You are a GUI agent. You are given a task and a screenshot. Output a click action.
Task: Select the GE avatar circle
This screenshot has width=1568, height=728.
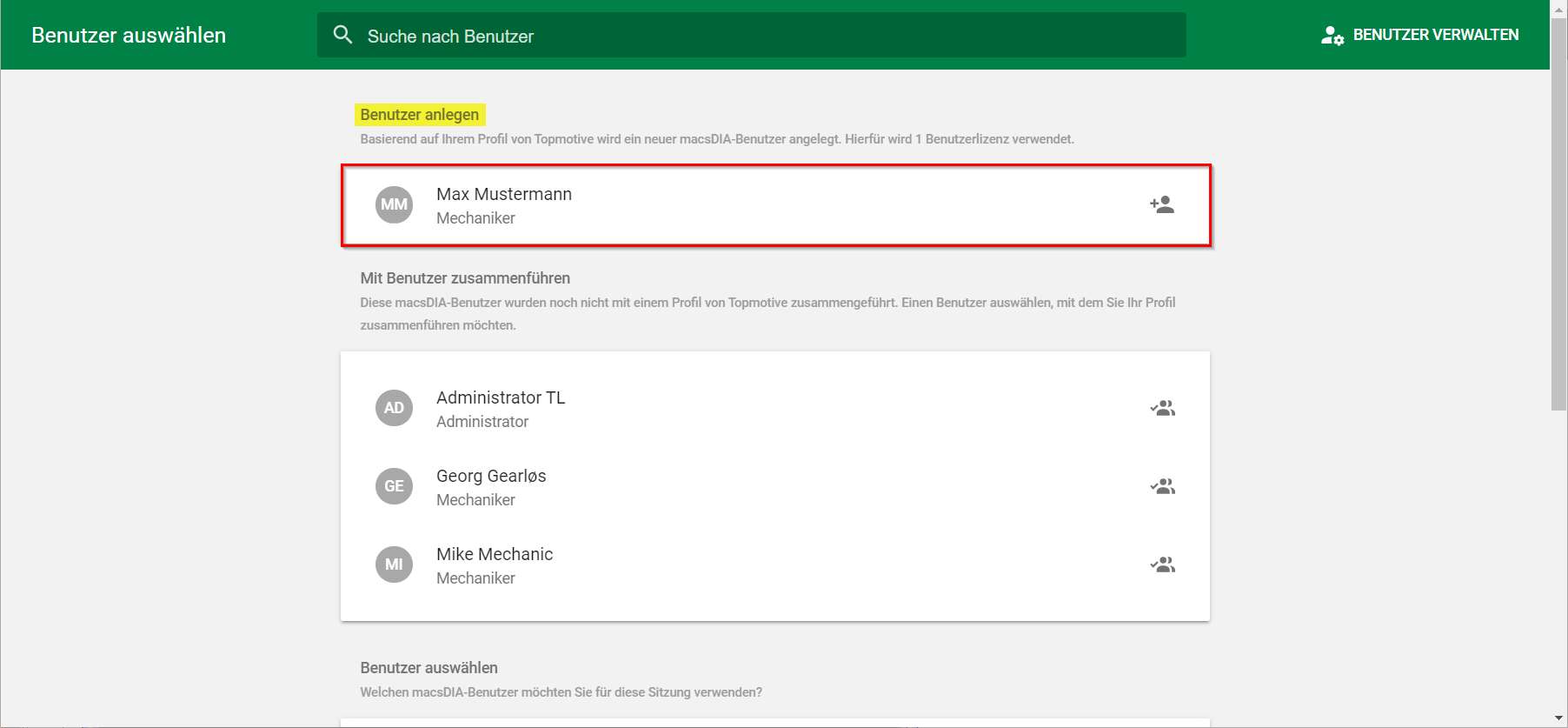click(394, 486)
